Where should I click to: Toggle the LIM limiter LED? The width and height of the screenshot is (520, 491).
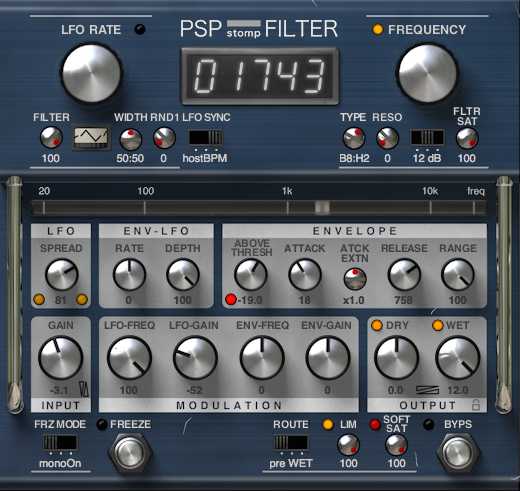(328, 424)
